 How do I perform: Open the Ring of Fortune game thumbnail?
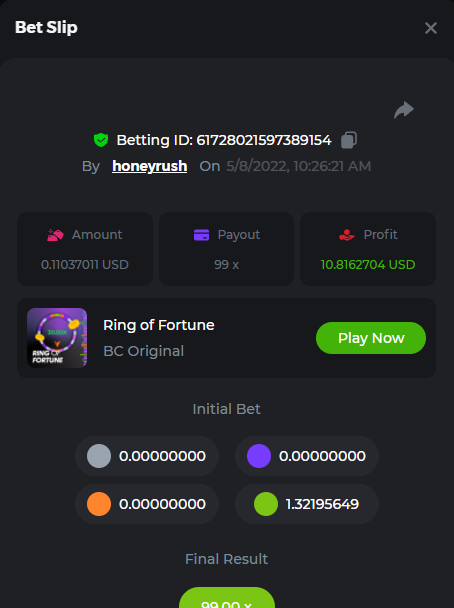(x=57, y=338)
